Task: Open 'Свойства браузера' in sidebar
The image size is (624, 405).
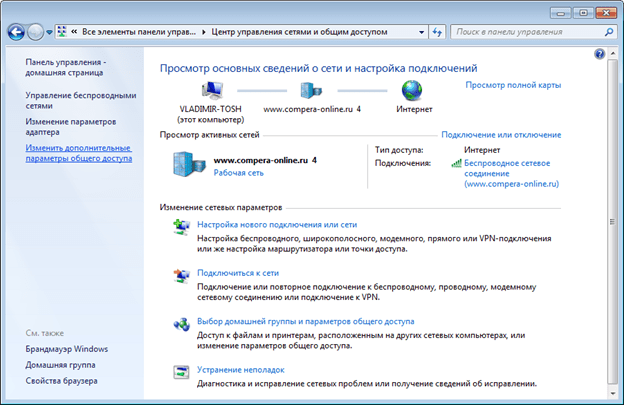Action: click(x=61, y=381)
